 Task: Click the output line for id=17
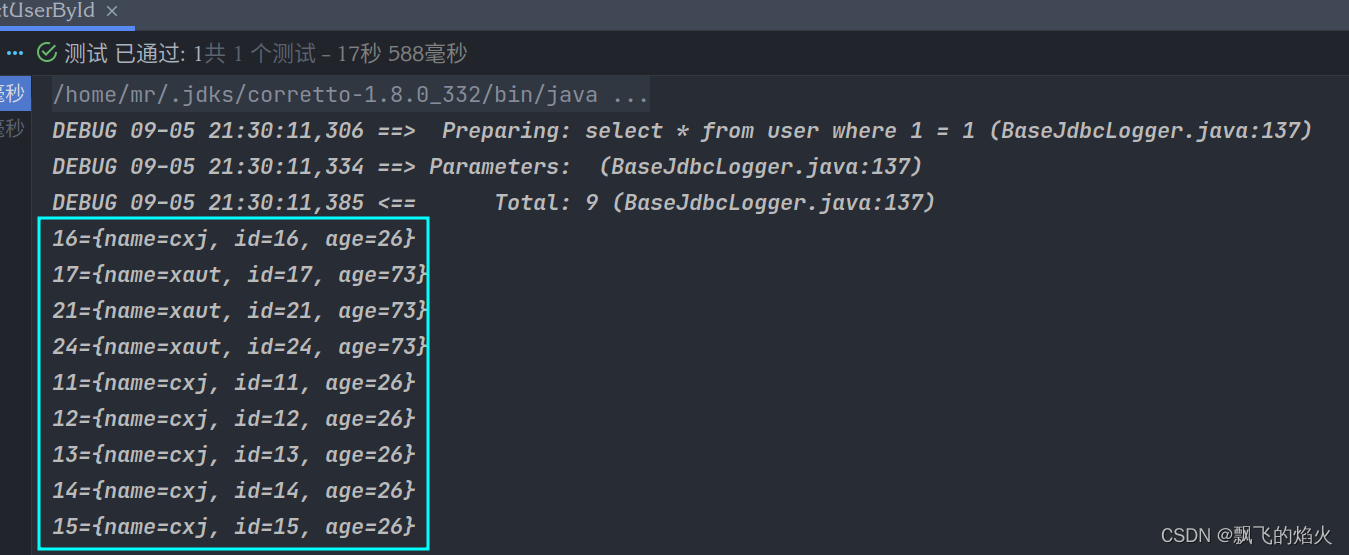click(x=240, y=275)
